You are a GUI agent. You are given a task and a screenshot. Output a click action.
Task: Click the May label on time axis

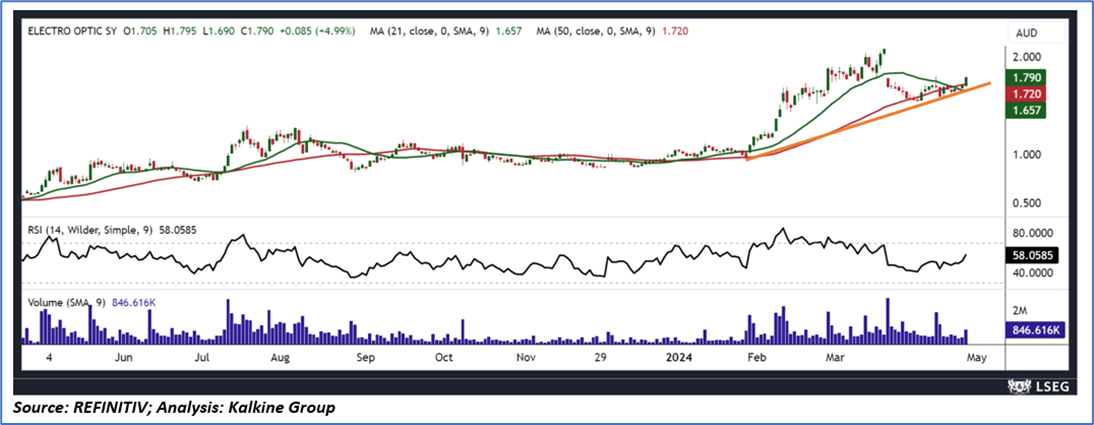tap(977, 358)
